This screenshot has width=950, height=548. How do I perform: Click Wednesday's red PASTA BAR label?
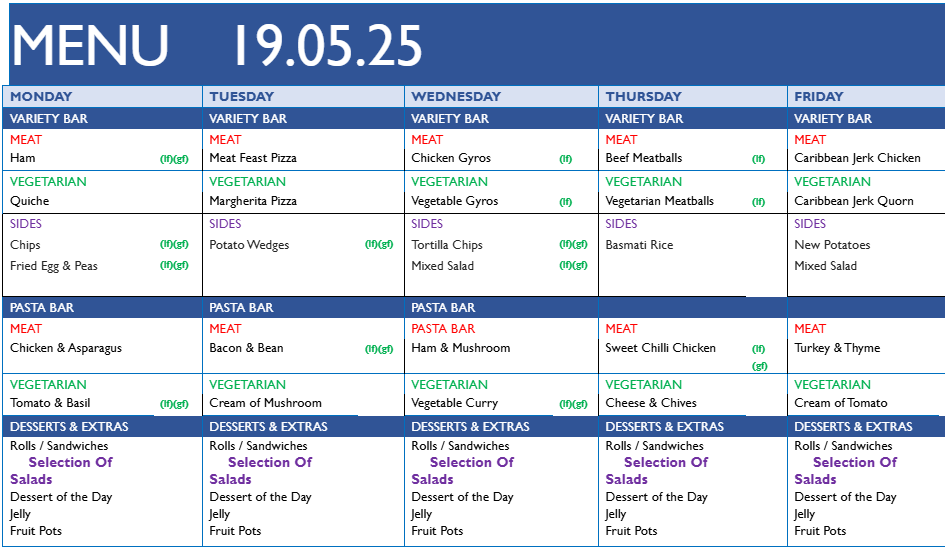click(443, 329)
